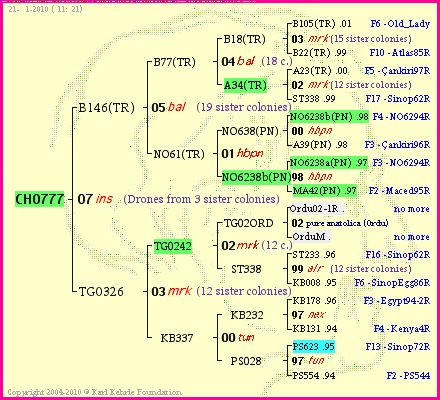The height and width of the screenshot is (400, 440).
Task: Click the 07 ins drones text
Action: (179, 199)
